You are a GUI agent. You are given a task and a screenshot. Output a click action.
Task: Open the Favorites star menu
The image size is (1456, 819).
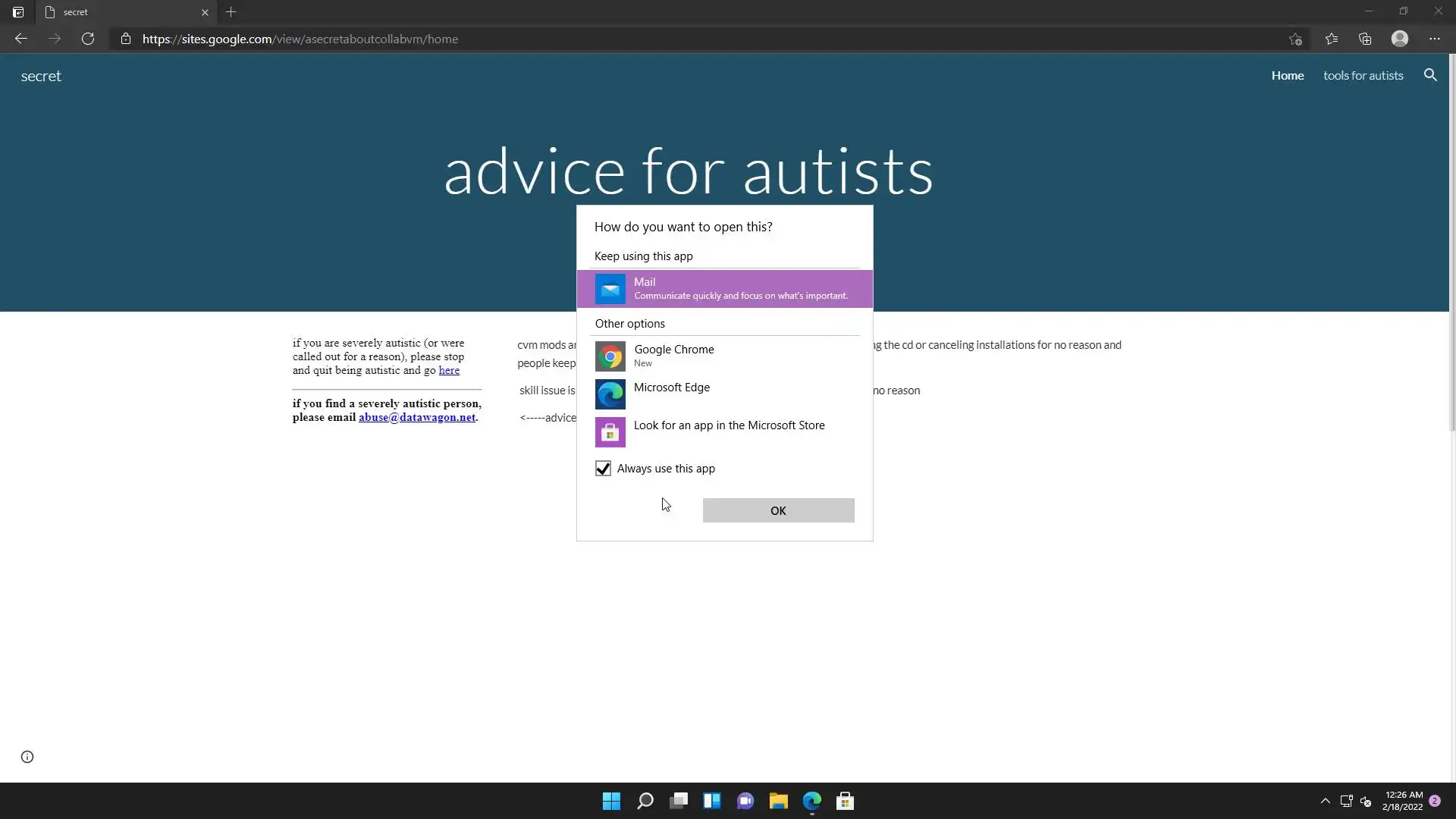pyautogui.click(x=1331, y=39)
